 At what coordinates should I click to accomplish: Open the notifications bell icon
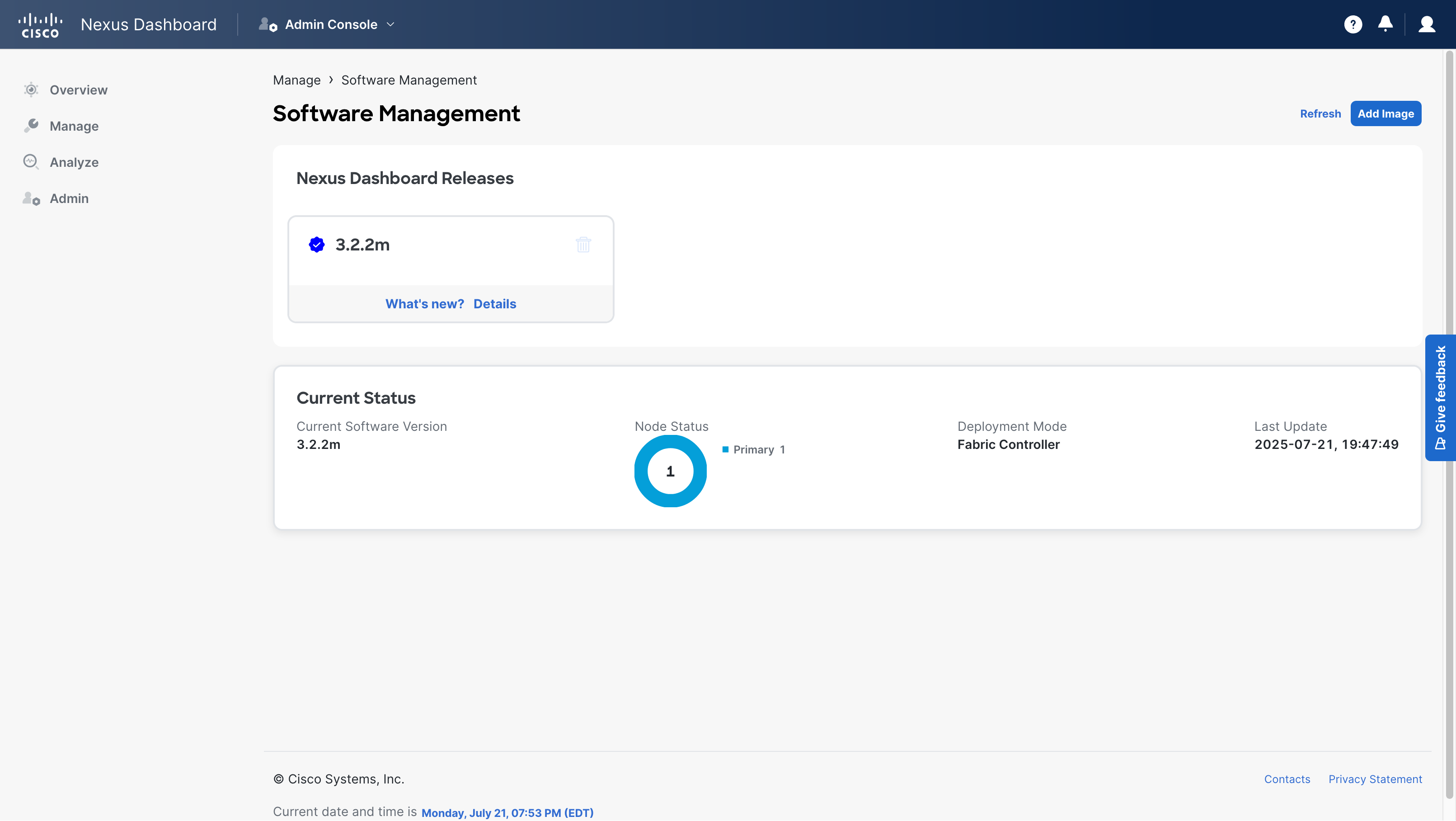coord(1385,24)
